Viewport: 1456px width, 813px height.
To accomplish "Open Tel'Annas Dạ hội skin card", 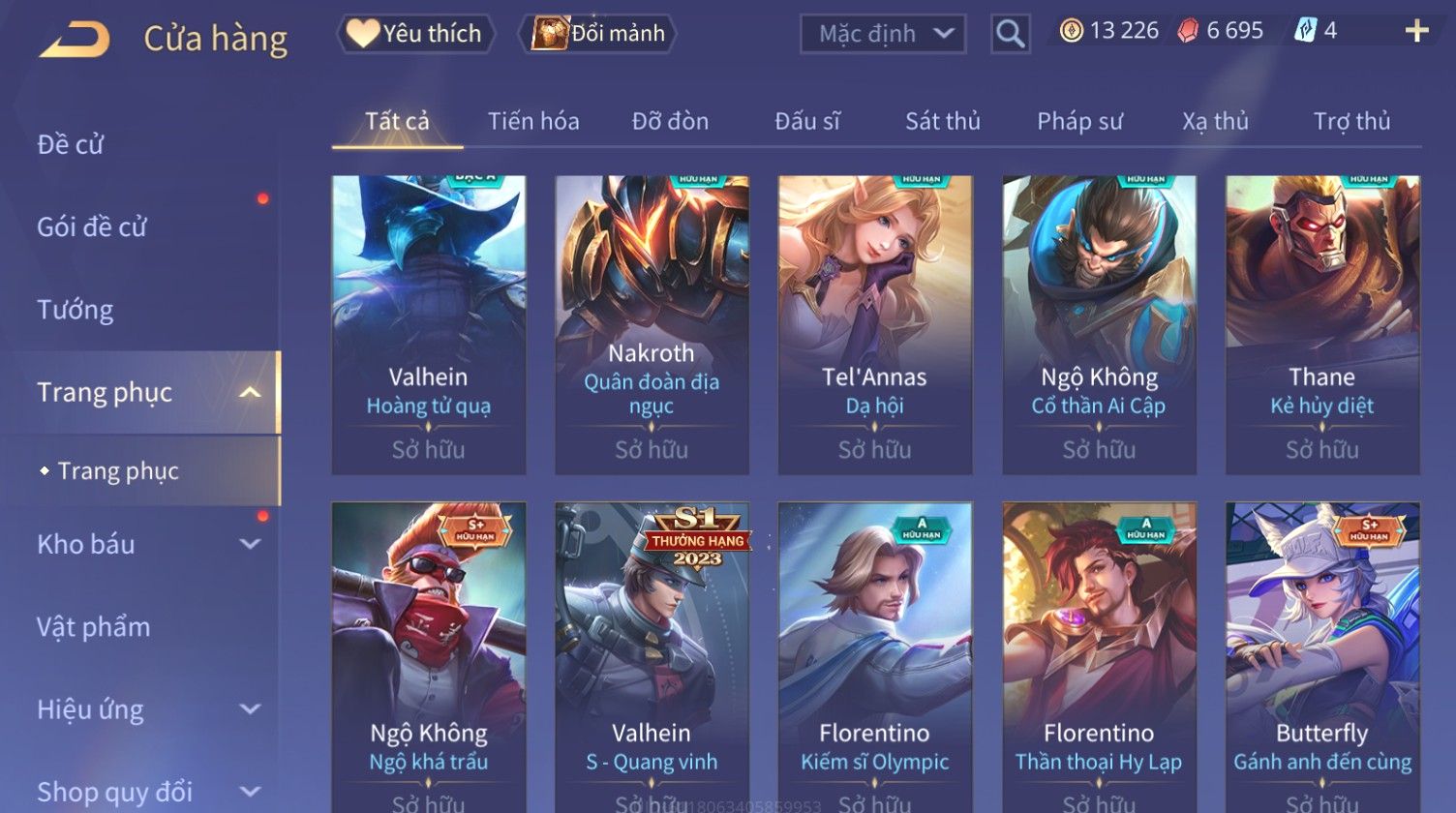I will [x=875, y=324].
